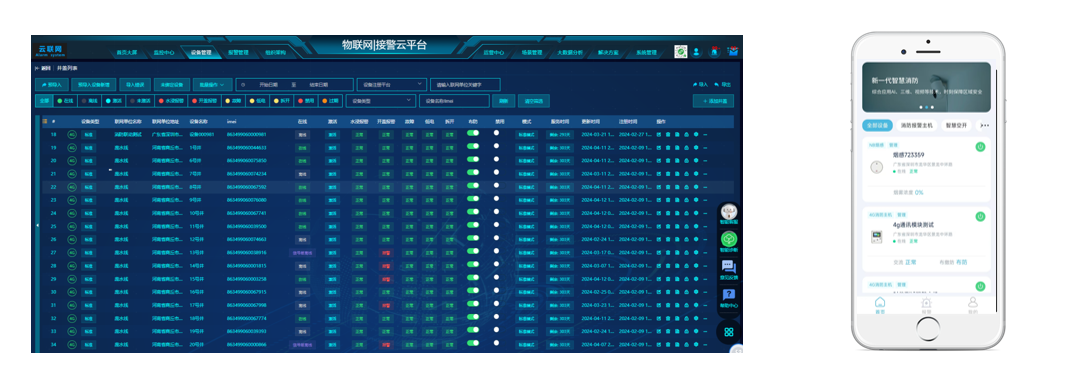The image size is (1068, 383).
Task: Switch to the 组织架构 tab
Action: 276,52
